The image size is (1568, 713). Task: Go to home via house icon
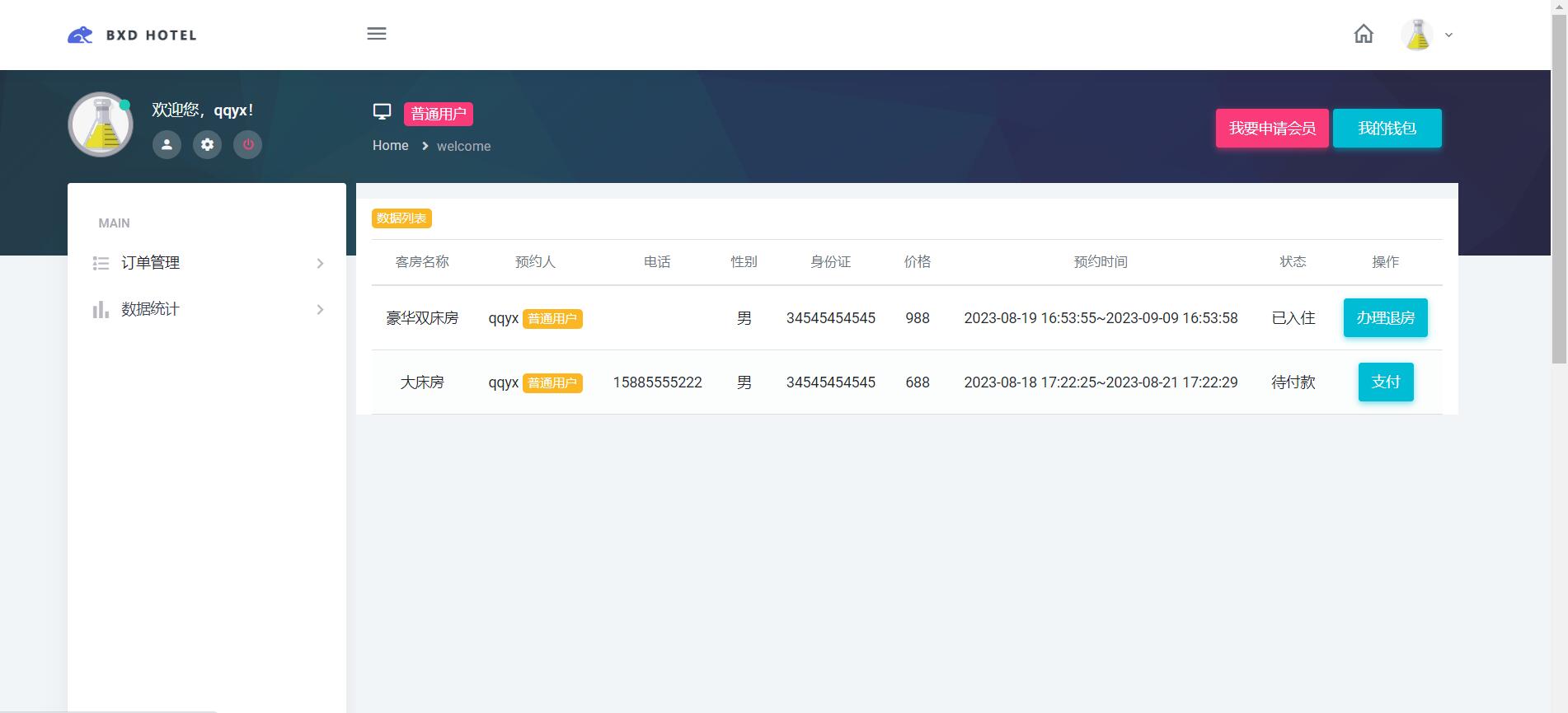(1364, 34)
